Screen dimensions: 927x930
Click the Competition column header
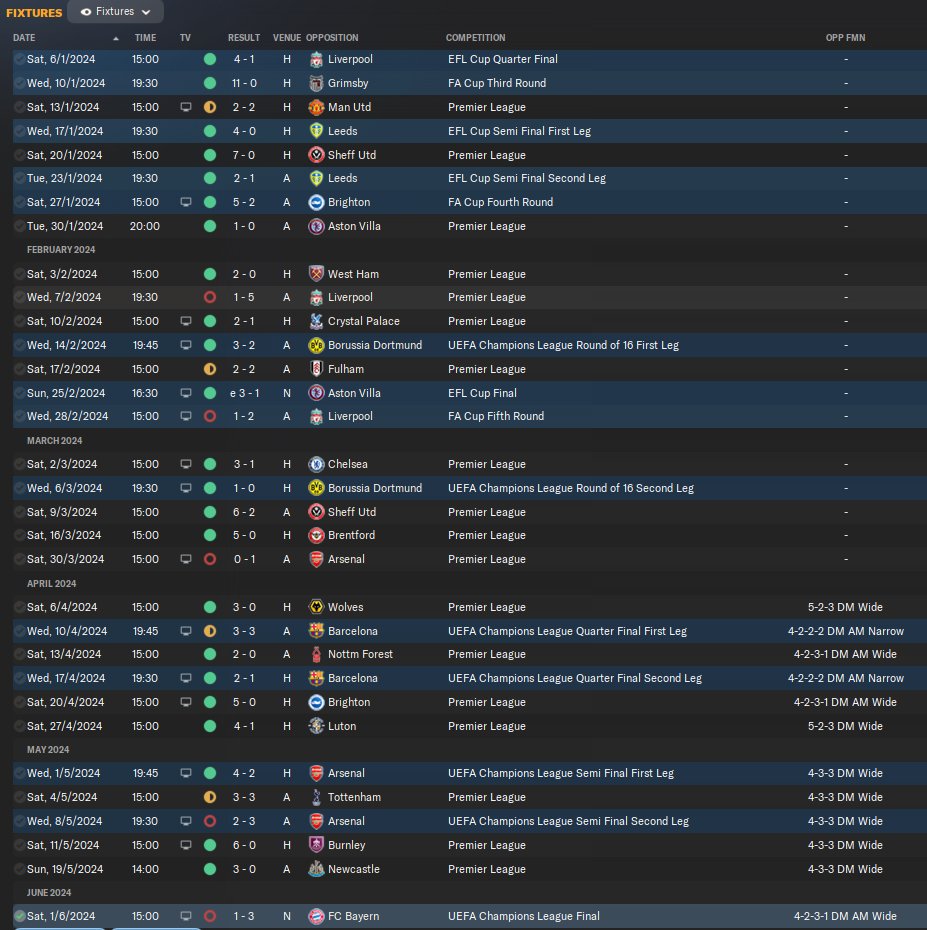tap(476, 37)
